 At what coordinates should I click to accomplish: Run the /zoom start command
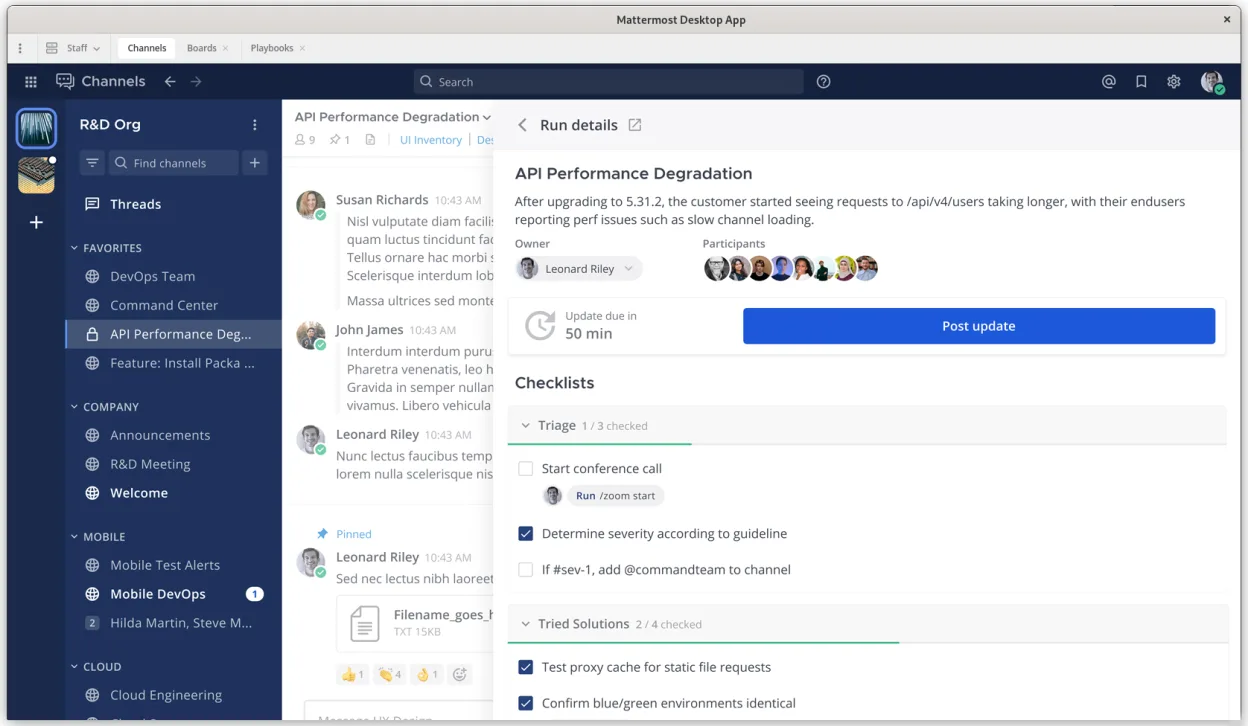[x=616, y=496]
